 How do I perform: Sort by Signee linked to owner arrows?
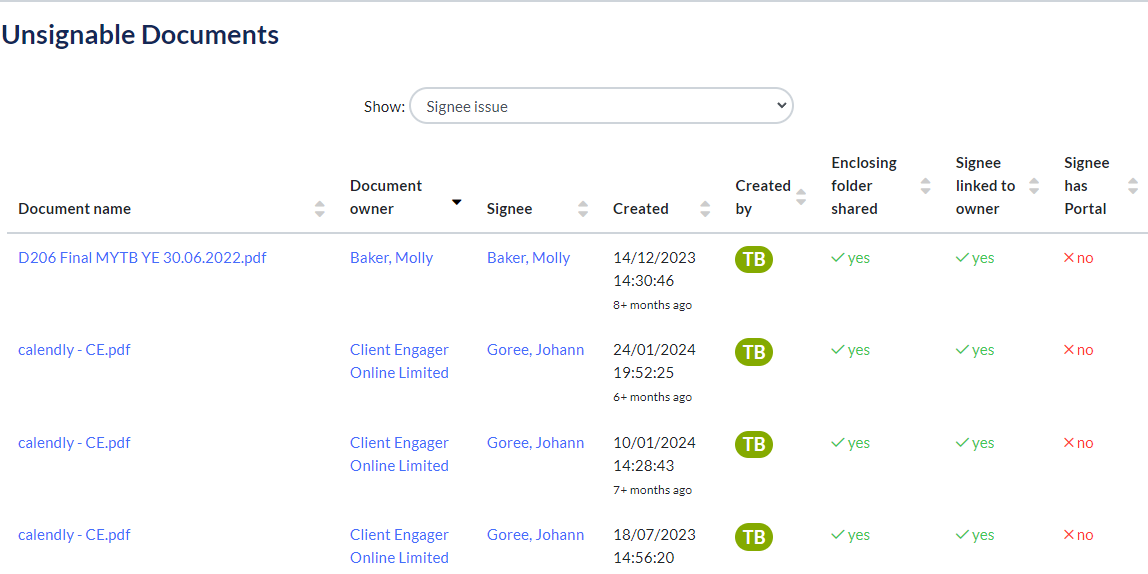[1034, 186]
